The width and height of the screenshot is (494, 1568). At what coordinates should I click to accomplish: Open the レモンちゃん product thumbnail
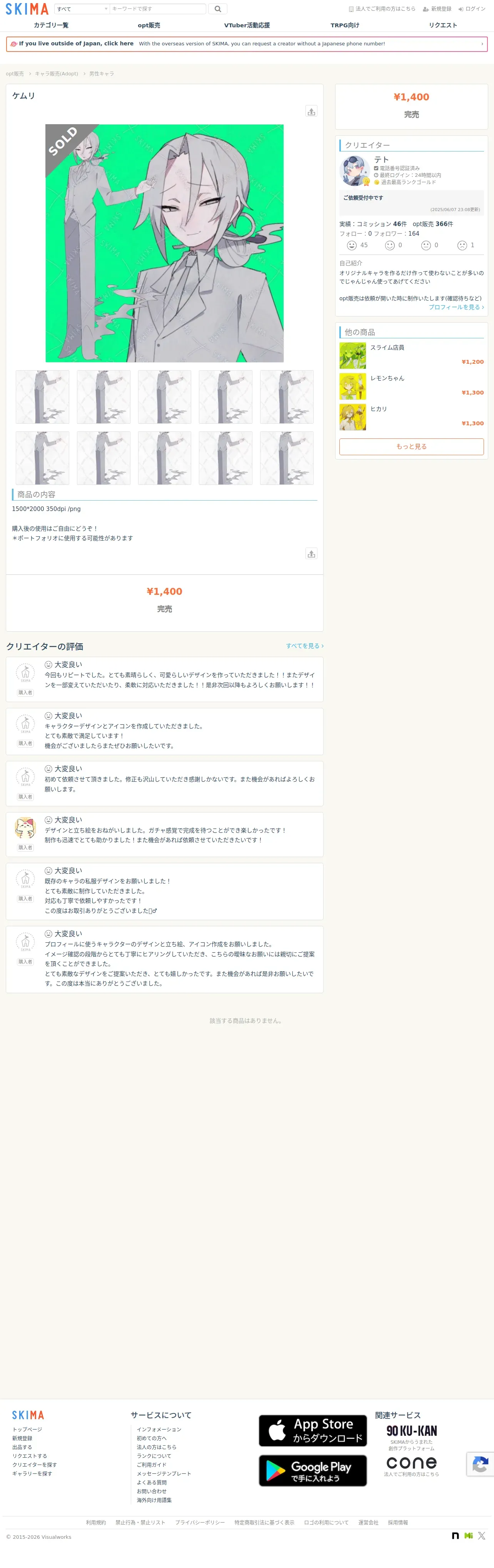coord(353,386)
